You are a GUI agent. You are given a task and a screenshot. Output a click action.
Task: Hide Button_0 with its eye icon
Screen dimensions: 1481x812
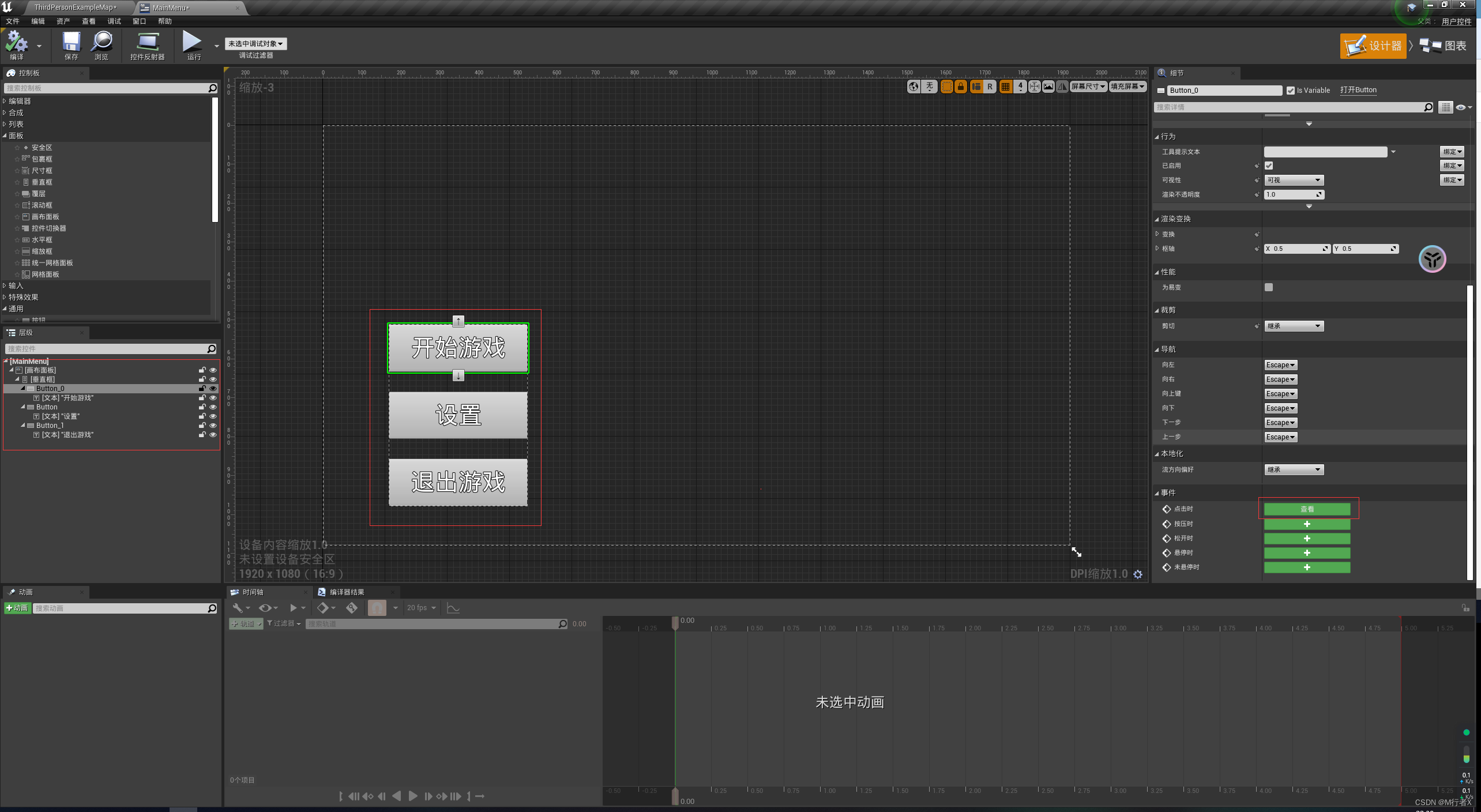213,389
